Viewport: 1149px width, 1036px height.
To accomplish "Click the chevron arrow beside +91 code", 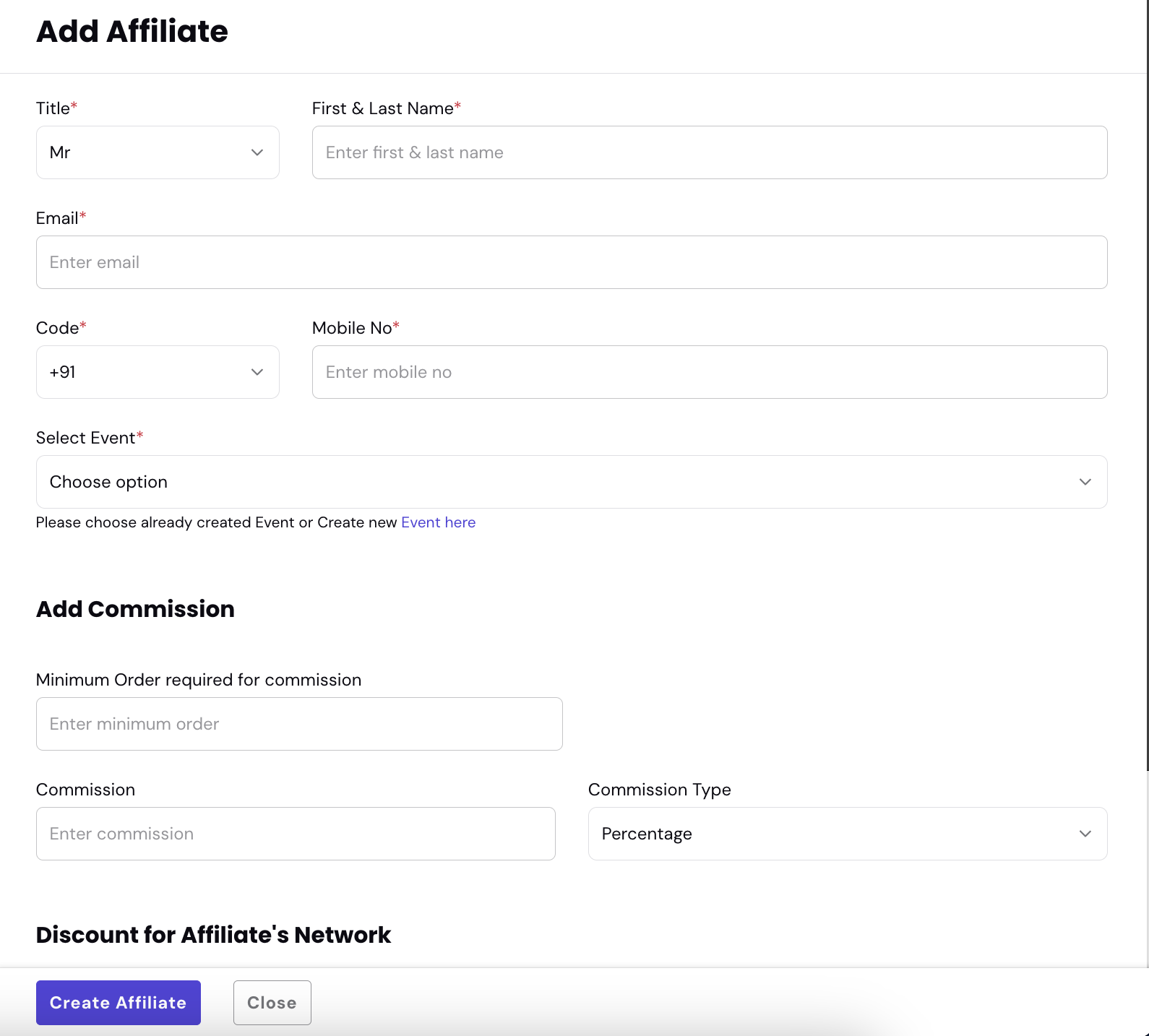I will pyautogui.click(x=257, y=372).
